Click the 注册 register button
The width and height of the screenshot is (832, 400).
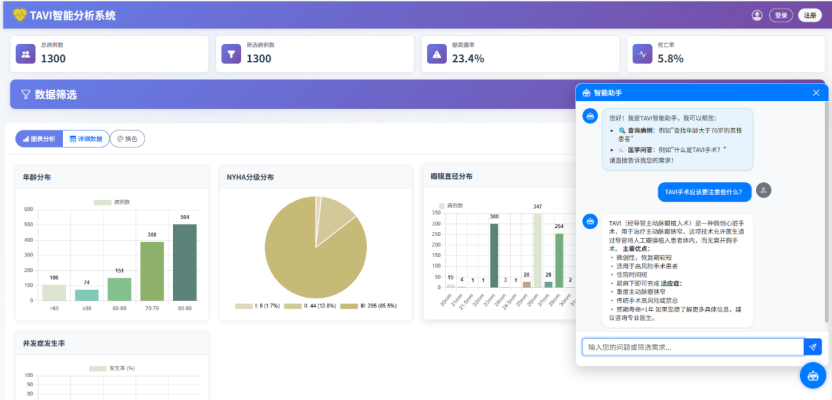pos(809,15)
